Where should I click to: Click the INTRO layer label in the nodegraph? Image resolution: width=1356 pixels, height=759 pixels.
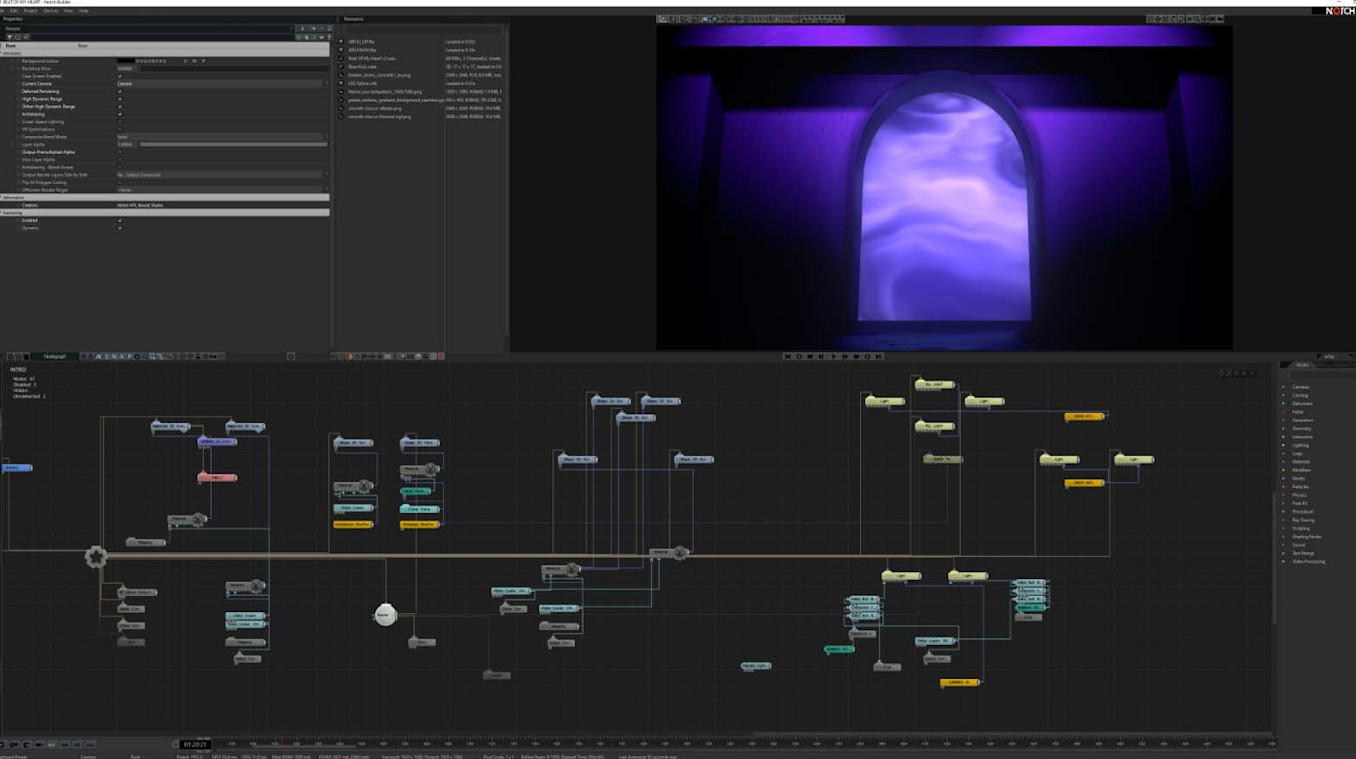[19, 370]
